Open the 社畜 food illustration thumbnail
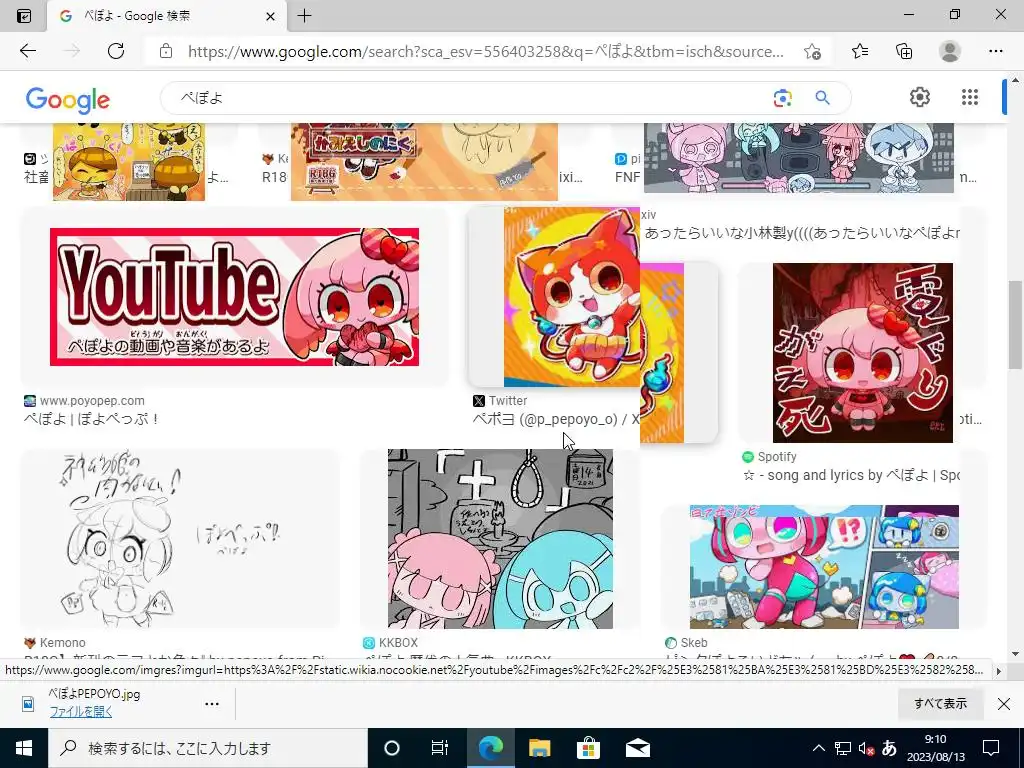The image size is (1024, 768). (129, 162)
